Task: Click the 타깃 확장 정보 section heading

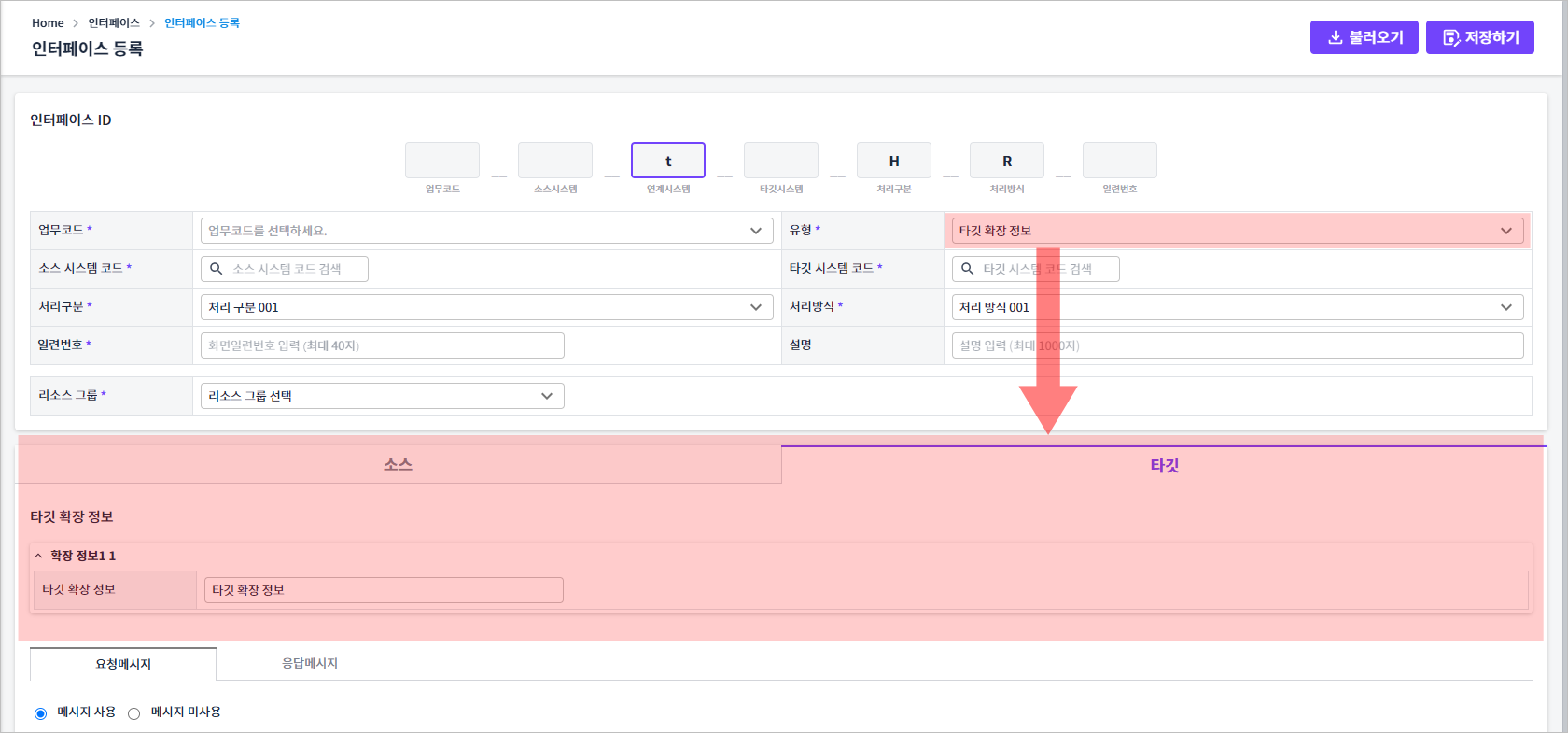Action: point(72,516)
